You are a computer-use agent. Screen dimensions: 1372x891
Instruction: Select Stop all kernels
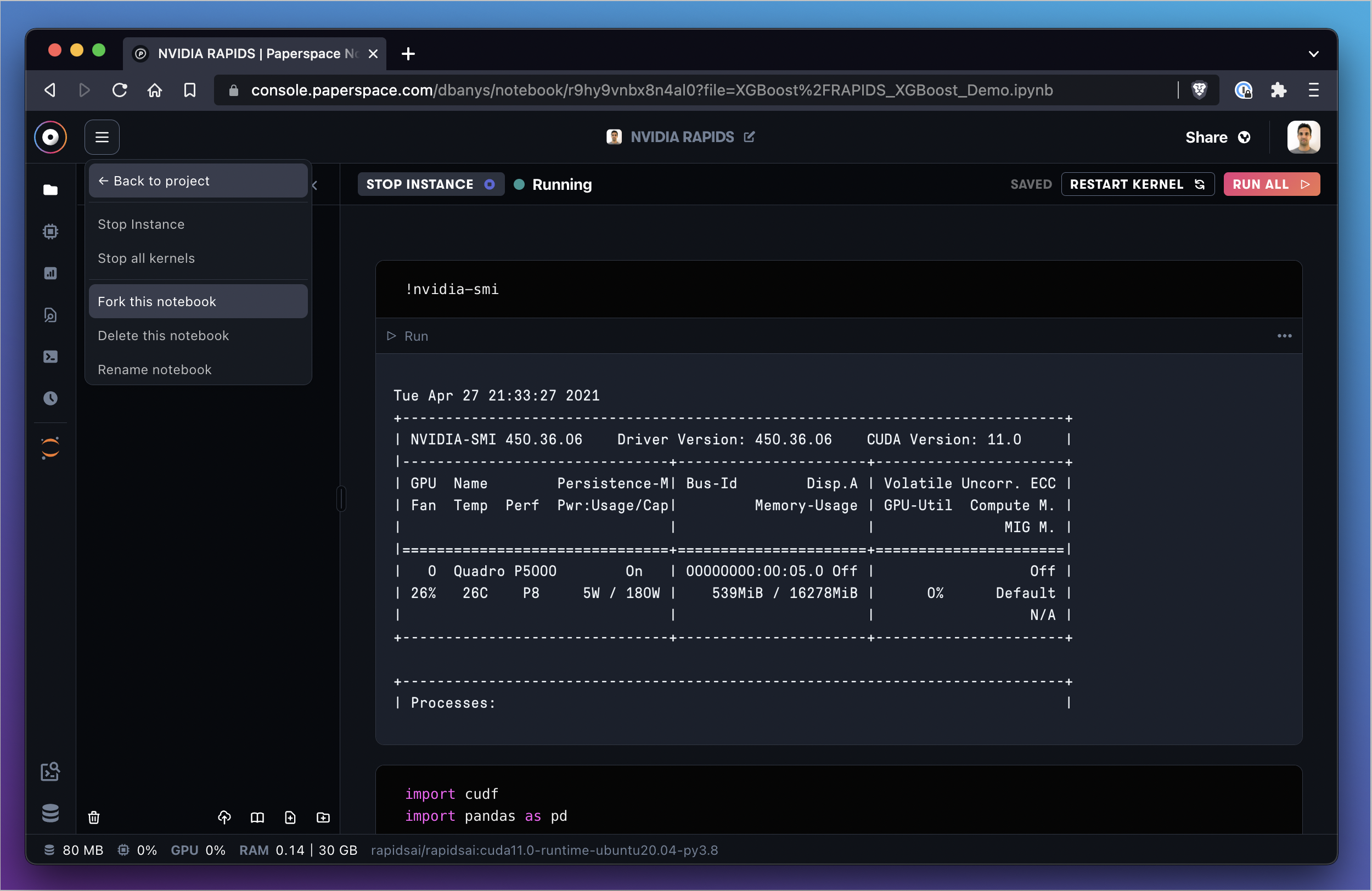(x=198, y=258)
